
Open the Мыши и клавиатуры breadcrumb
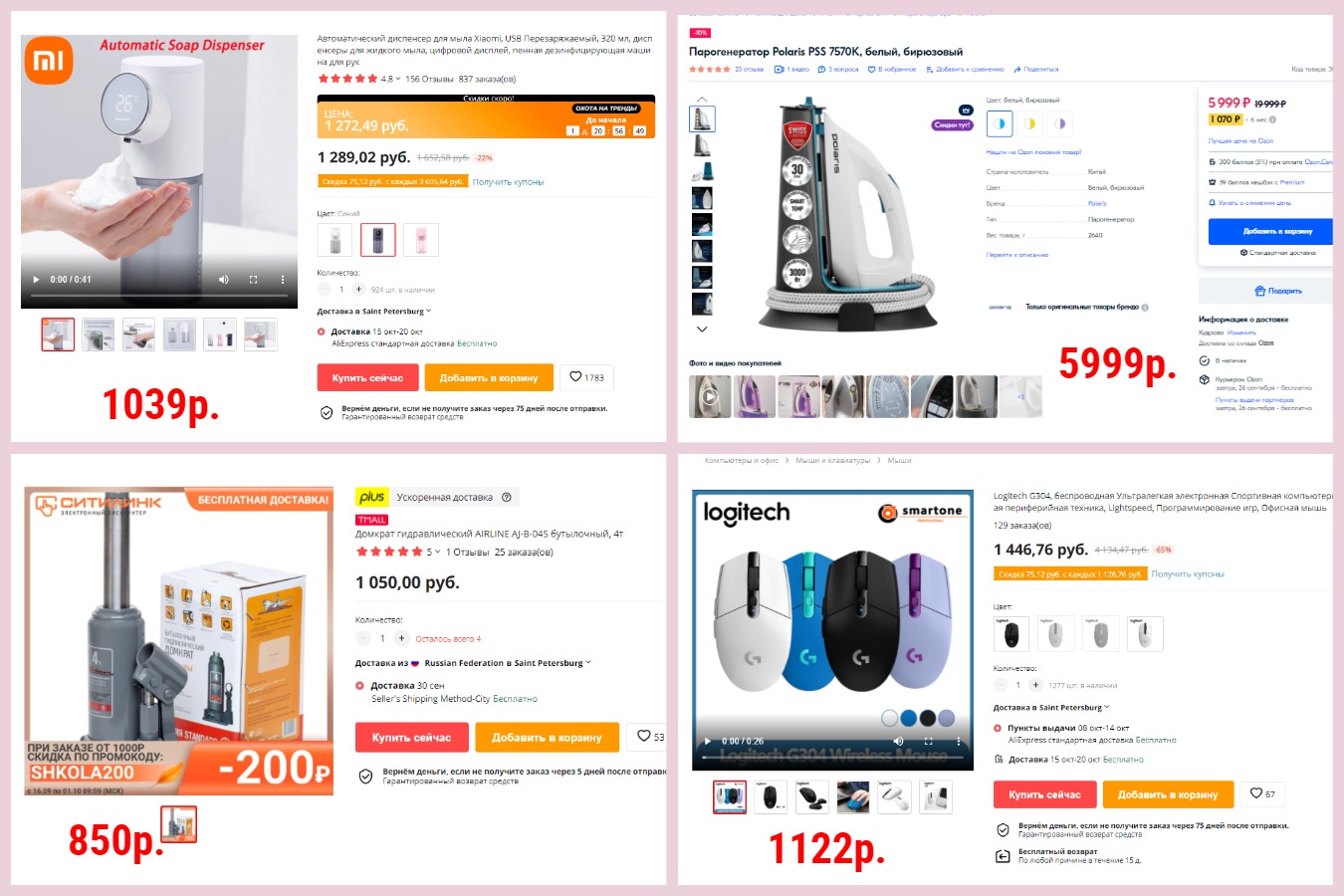[x=832, y=461]
